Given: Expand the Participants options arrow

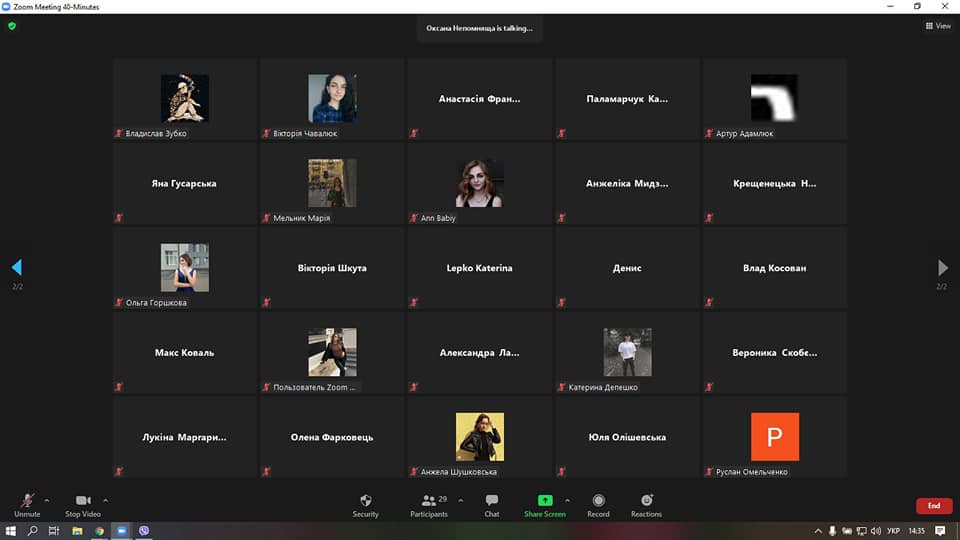Looking at the screenshot, I should pos(460,500).
